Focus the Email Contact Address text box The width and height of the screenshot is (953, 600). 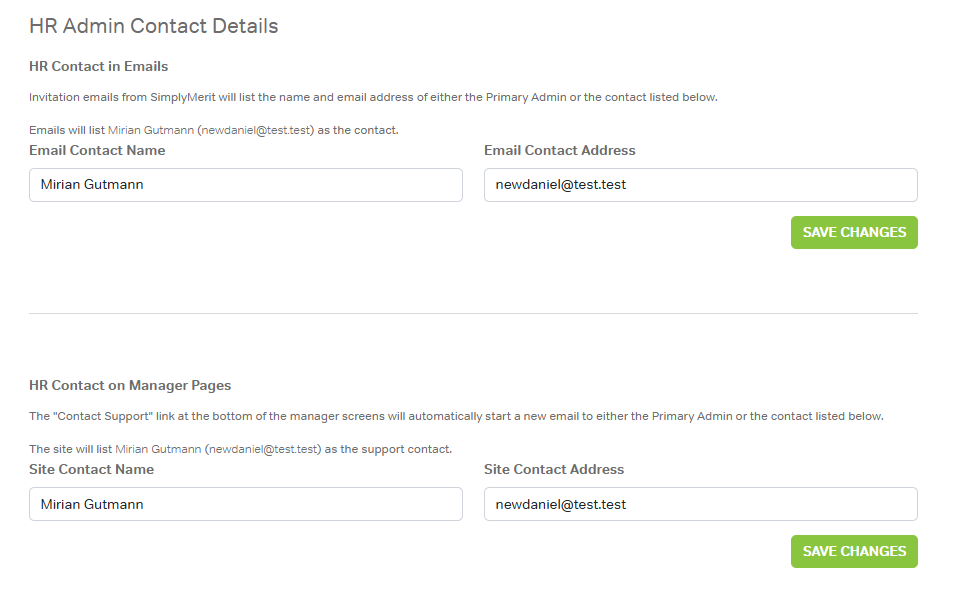click(700, 185)
